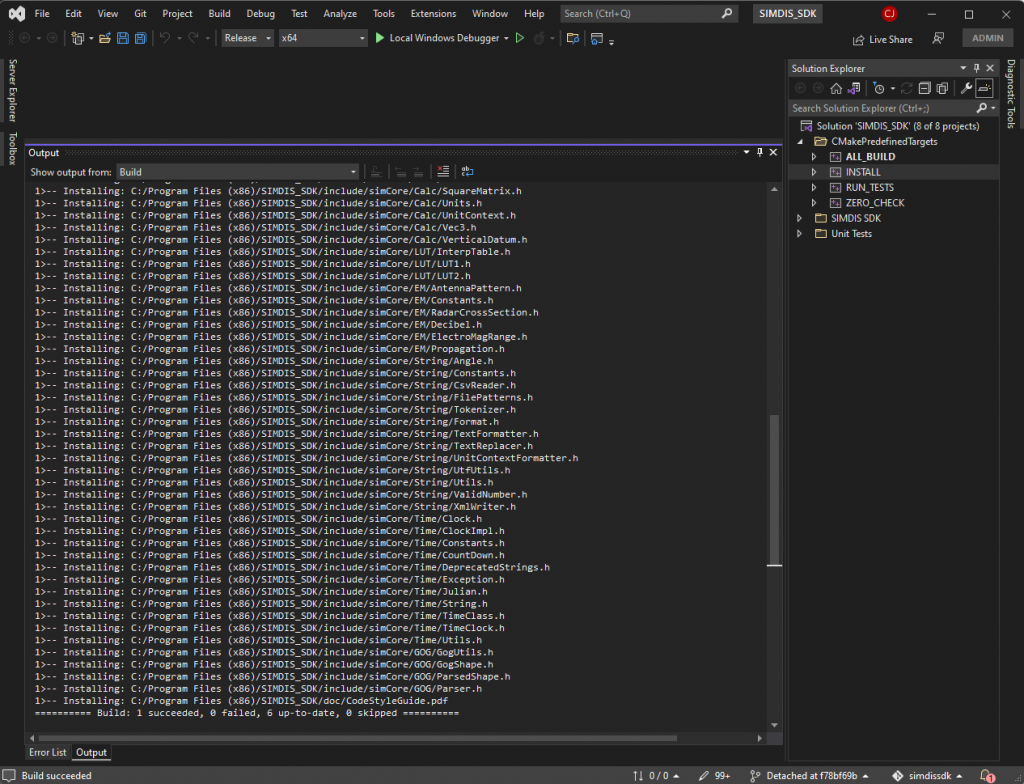This screenshot has height=784, width=1024.
Task: Click the Save All icon
Action: (140, 39)
